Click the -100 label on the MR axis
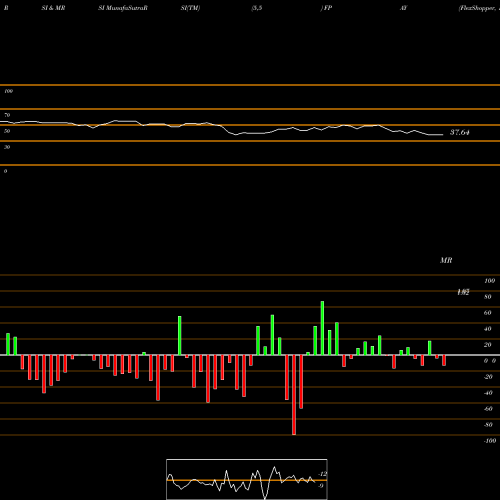This screenshot has height=500, width=500. 490,441
